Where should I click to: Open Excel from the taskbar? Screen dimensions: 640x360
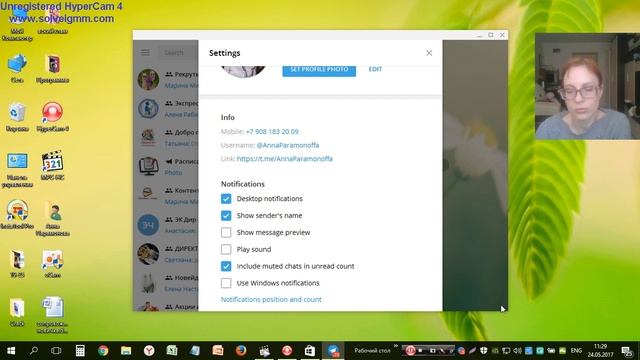172,351
